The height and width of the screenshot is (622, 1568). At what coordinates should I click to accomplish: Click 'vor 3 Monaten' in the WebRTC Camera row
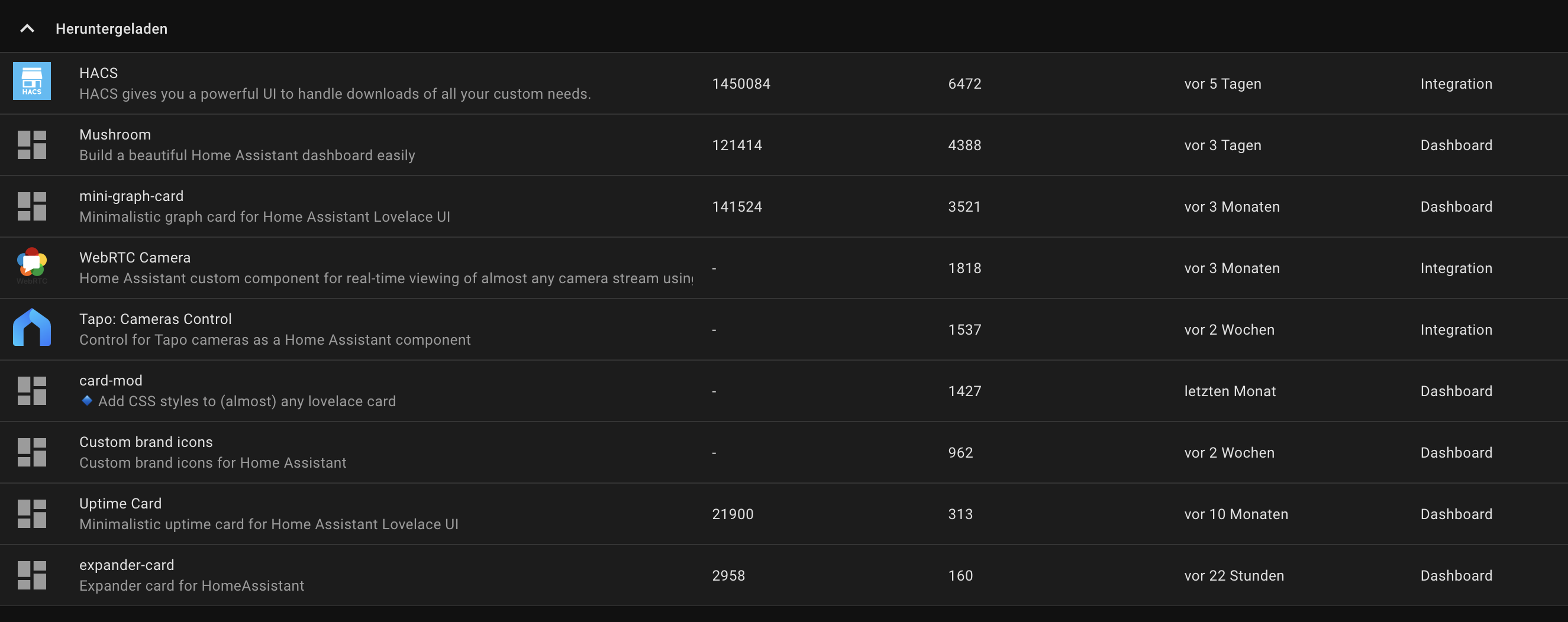coord(1232,267)
